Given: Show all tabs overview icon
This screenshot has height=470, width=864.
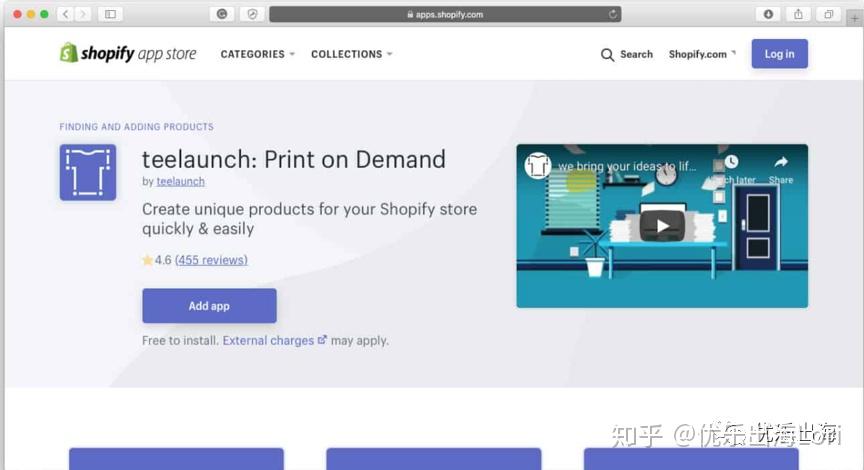Looking at the screenshot, I should (x=828, y=14).
